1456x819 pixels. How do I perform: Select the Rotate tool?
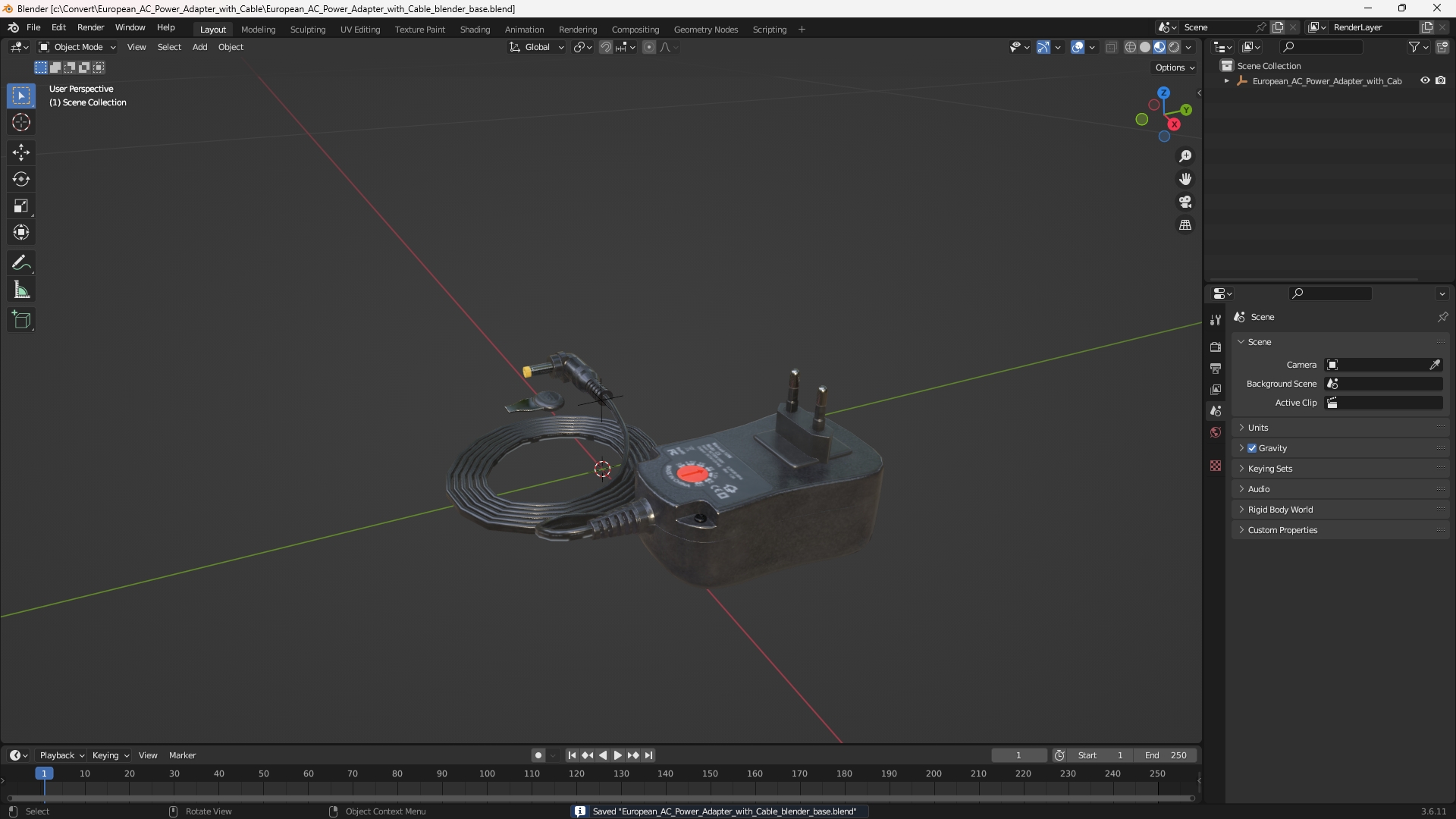(21, 179)
